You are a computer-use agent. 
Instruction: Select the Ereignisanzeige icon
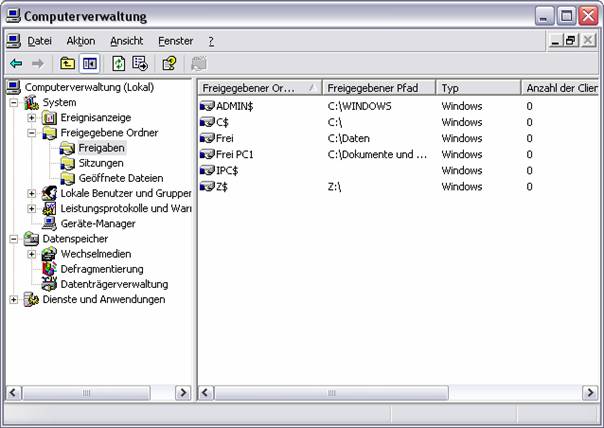(x=49, y=117)
